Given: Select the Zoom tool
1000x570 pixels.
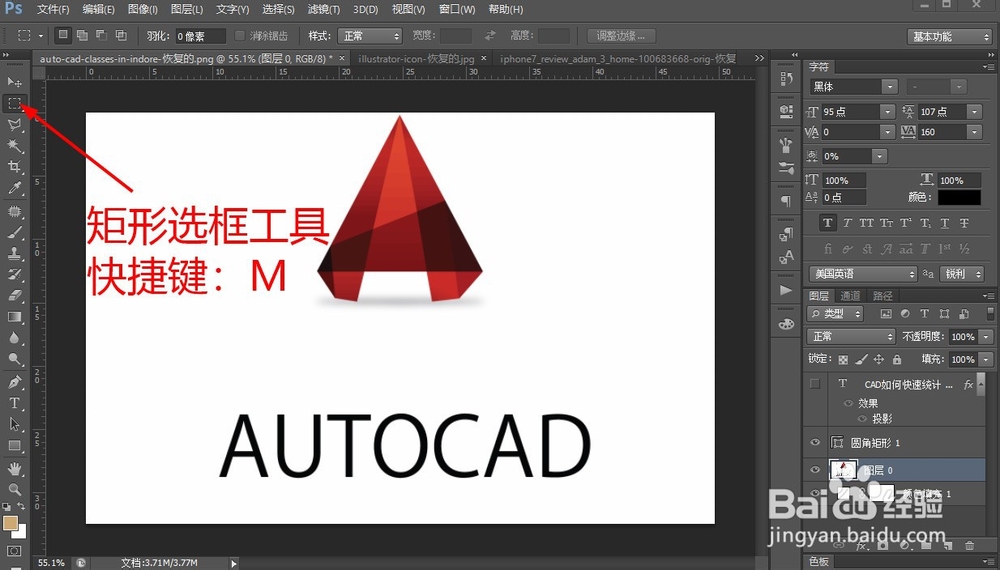Looking at the screenshot, I should coord(14,490).
